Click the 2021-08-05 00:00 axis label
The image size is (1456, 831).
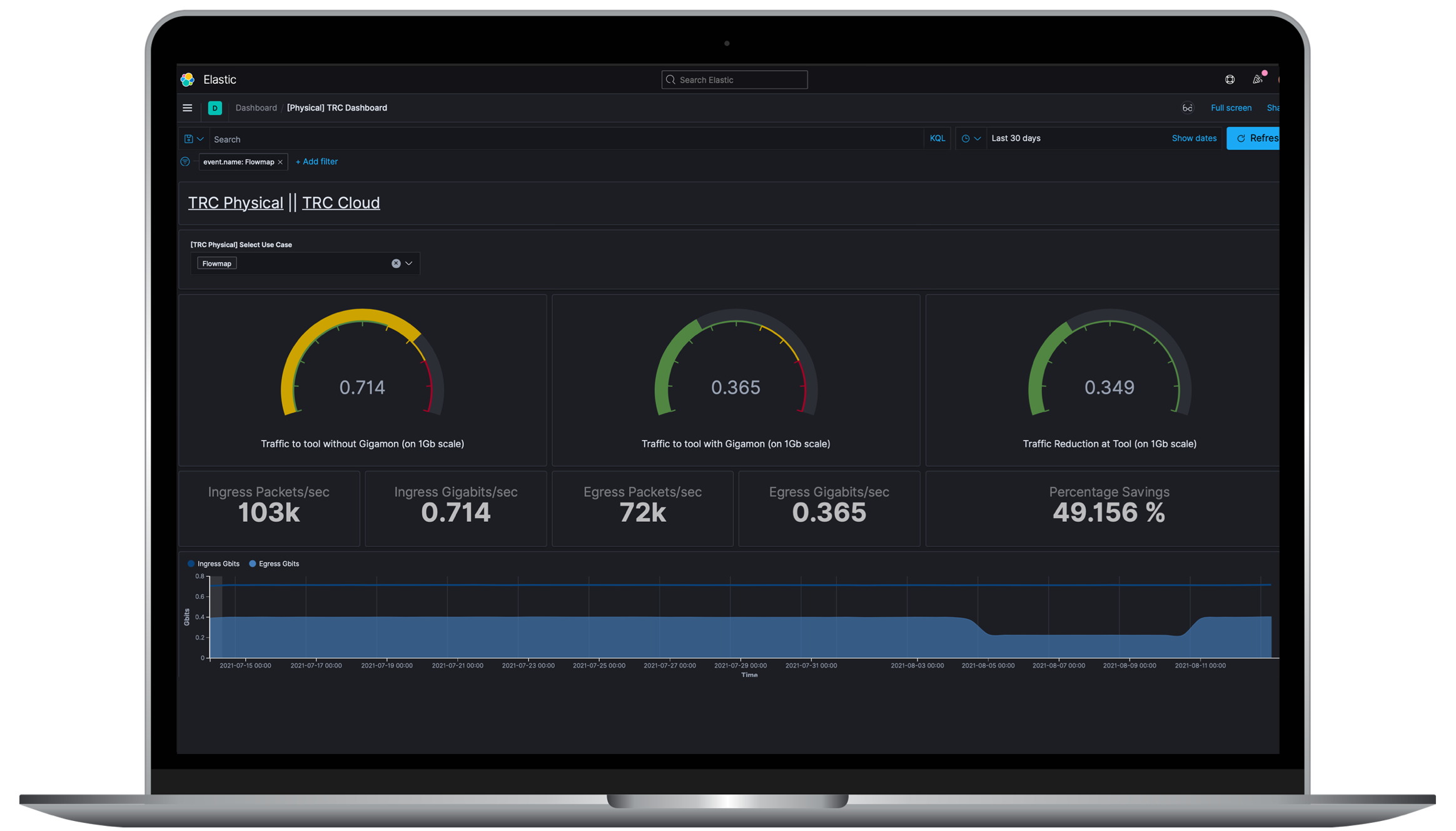[x=988, y=666]
